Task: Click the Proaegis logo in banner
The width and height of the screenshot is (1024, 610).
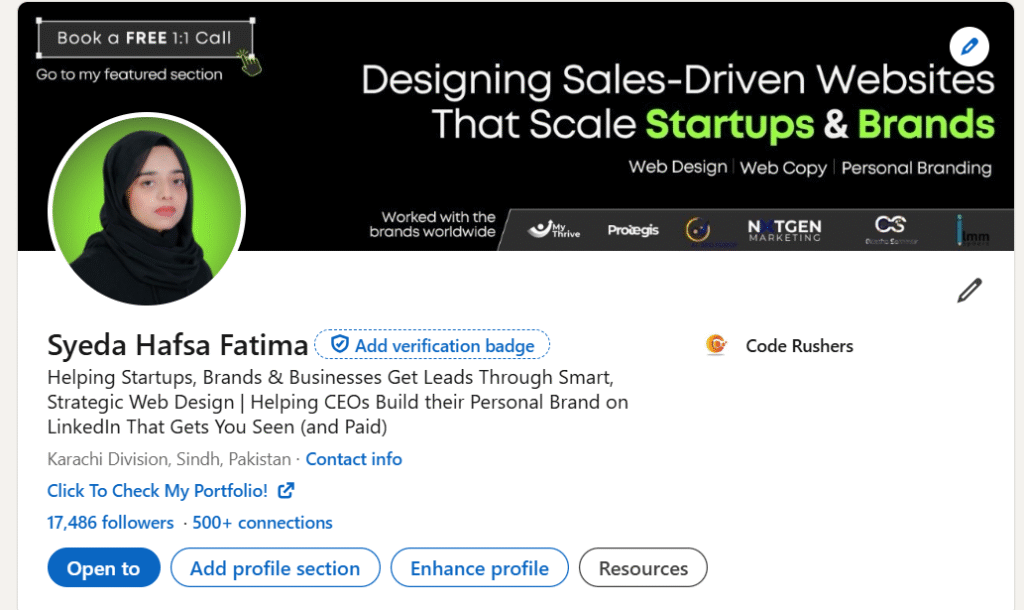Action: pos(633,230)
